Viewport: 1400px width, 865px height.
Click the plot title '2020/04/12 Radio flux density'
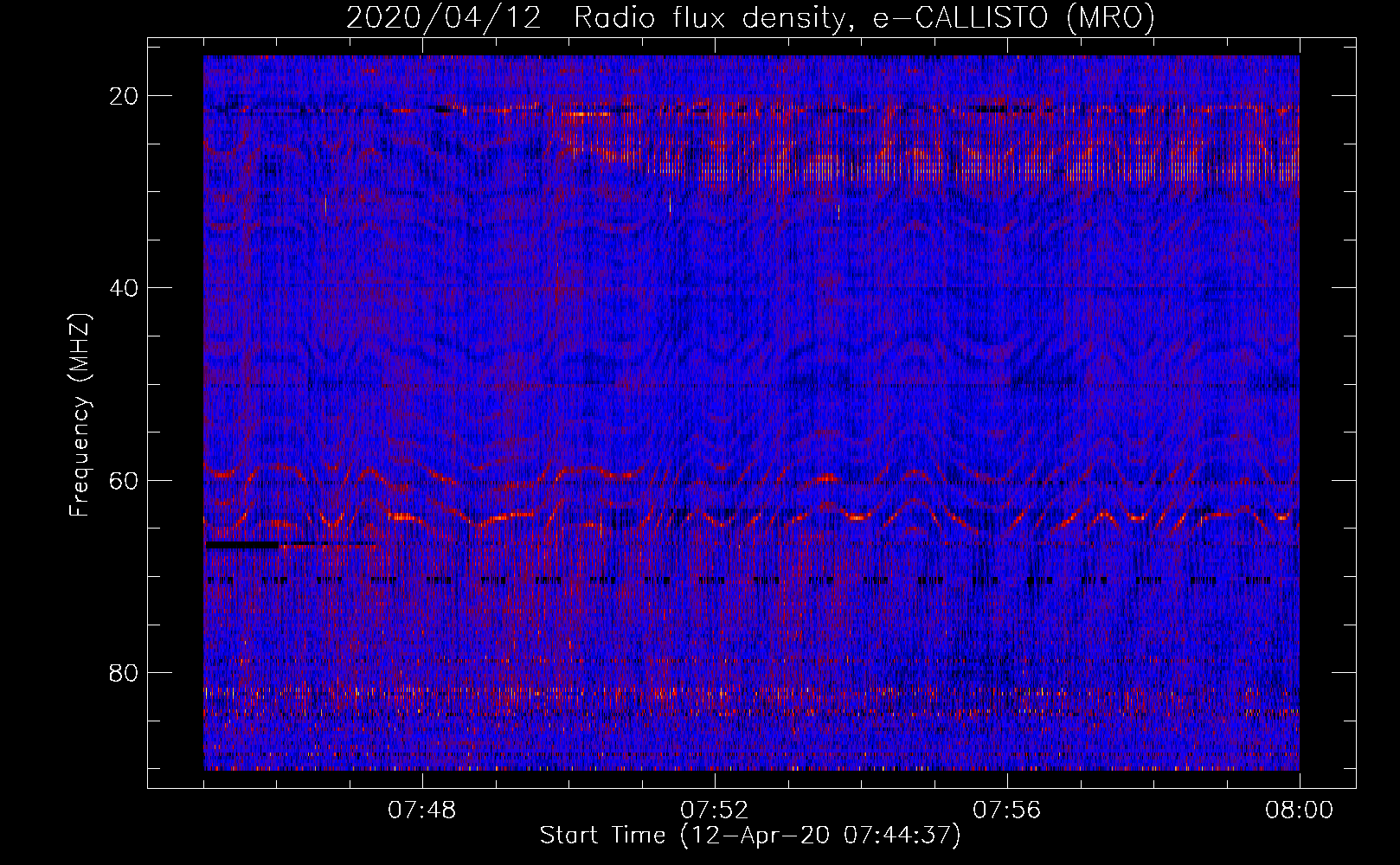pos(750,17)
